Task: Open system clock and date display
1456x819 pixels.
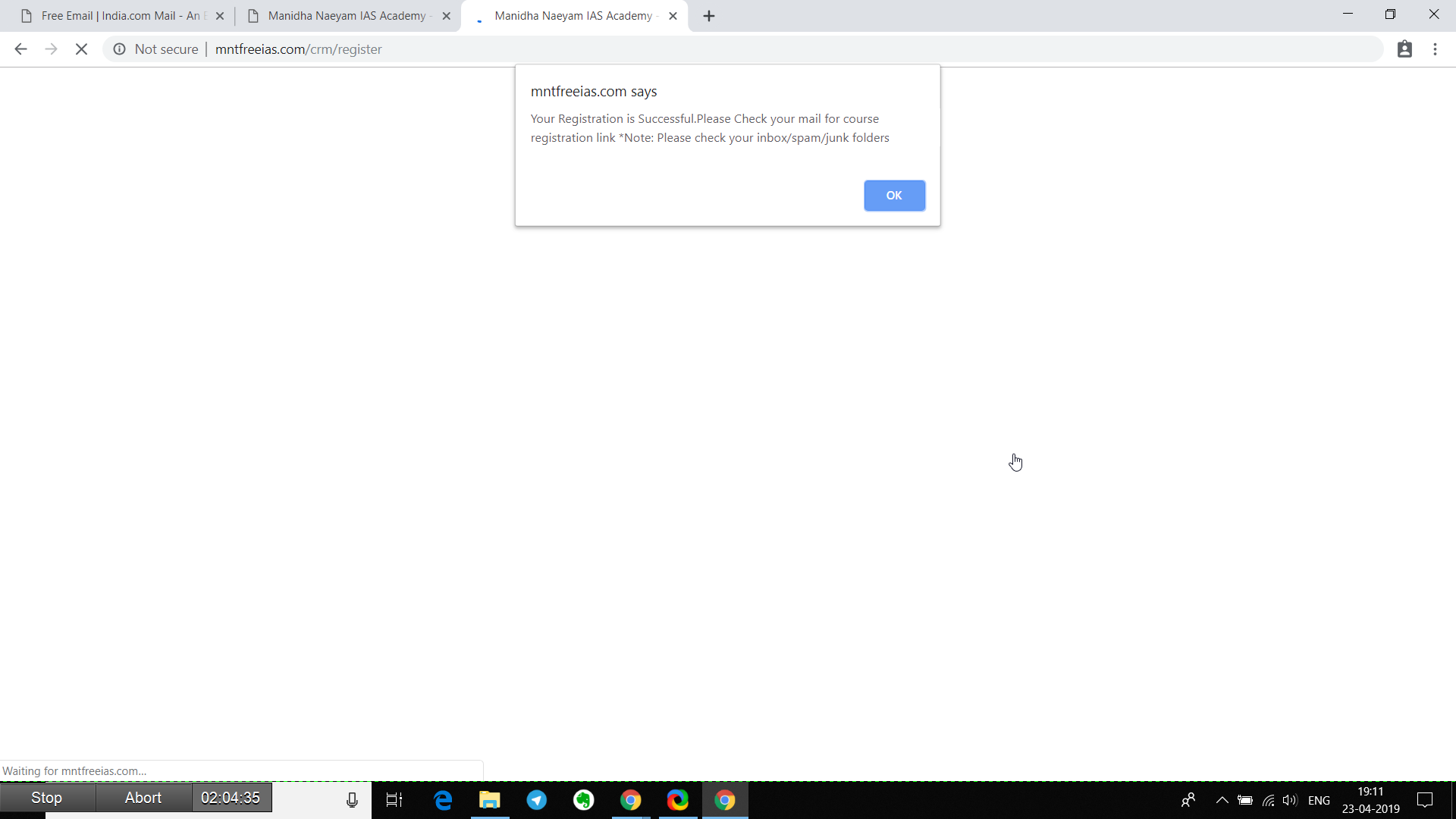Action: click(1371, 799)
